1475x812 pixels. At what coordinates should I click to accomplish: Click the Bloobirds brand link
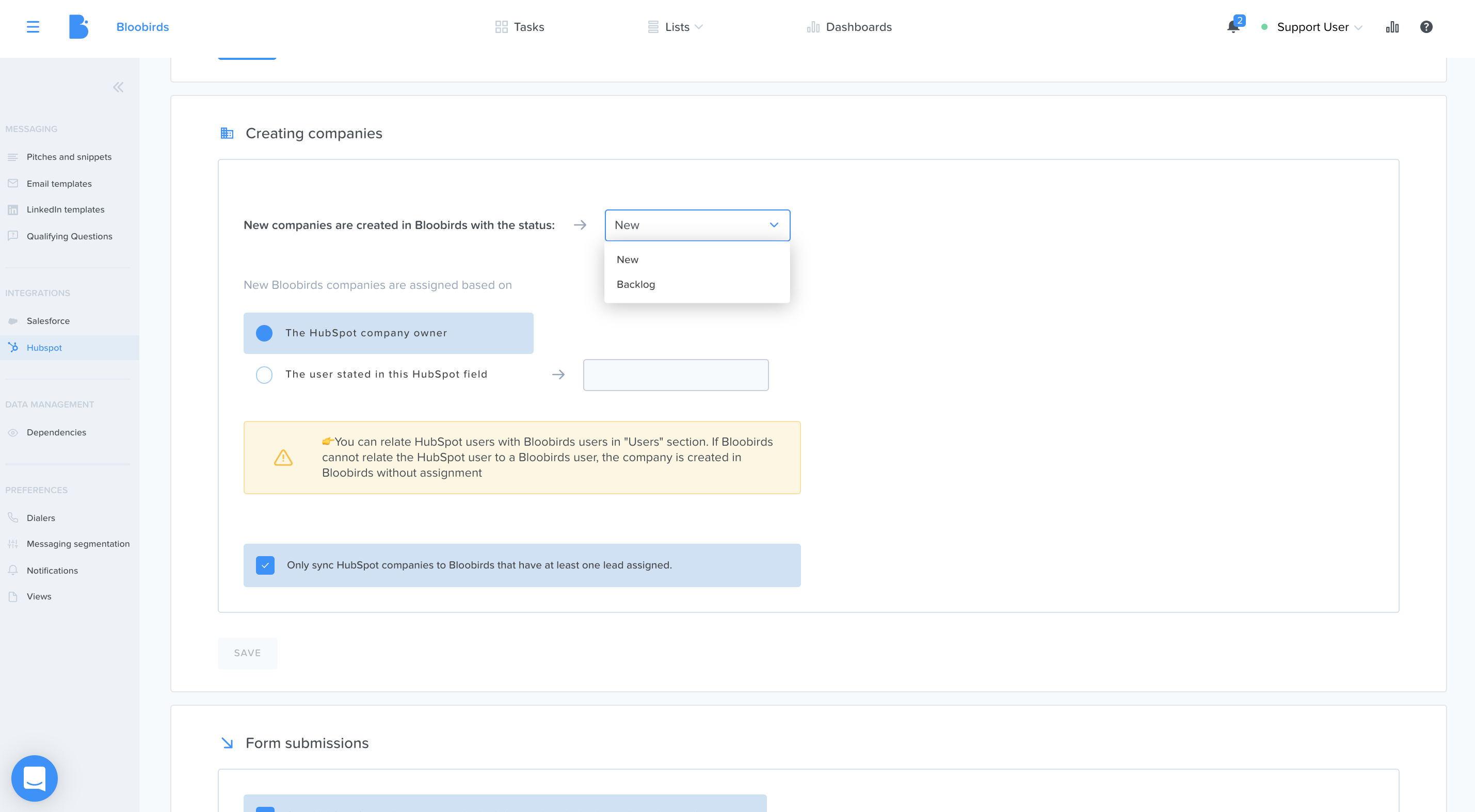click(x=142, y=27)
